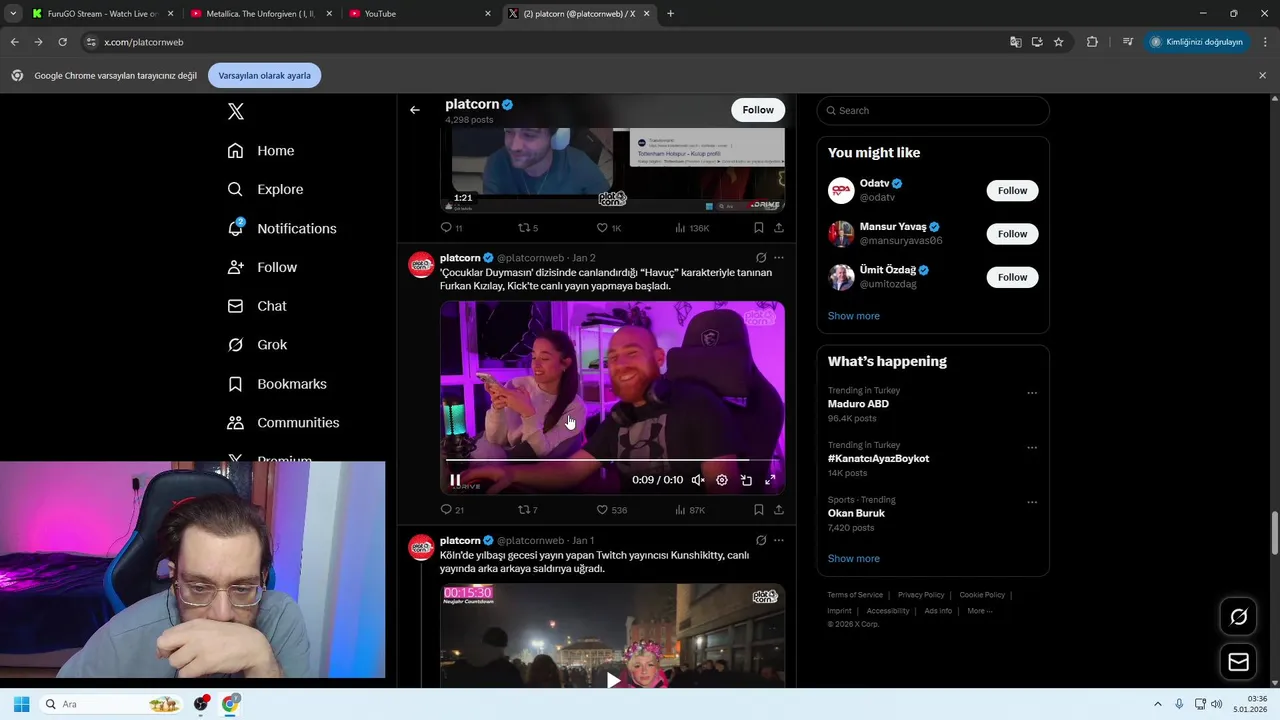
Task: Open the Okan Buruk trend
Action: (x=856, y=513)
